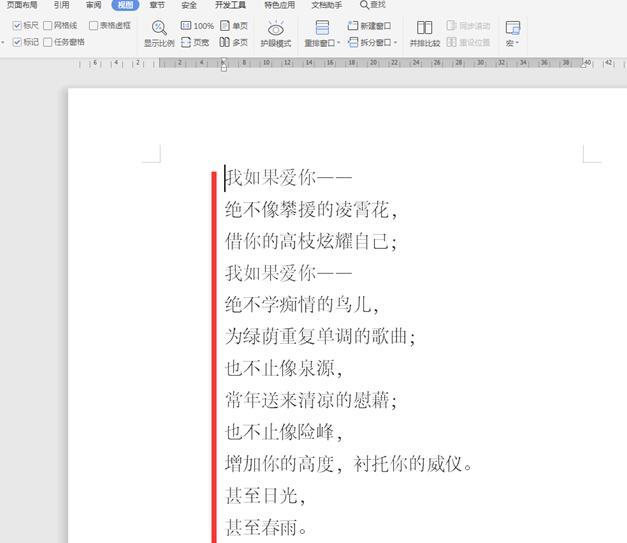Expand the 拆分窗口 dropdown arrow

click(x=395, y=42)
